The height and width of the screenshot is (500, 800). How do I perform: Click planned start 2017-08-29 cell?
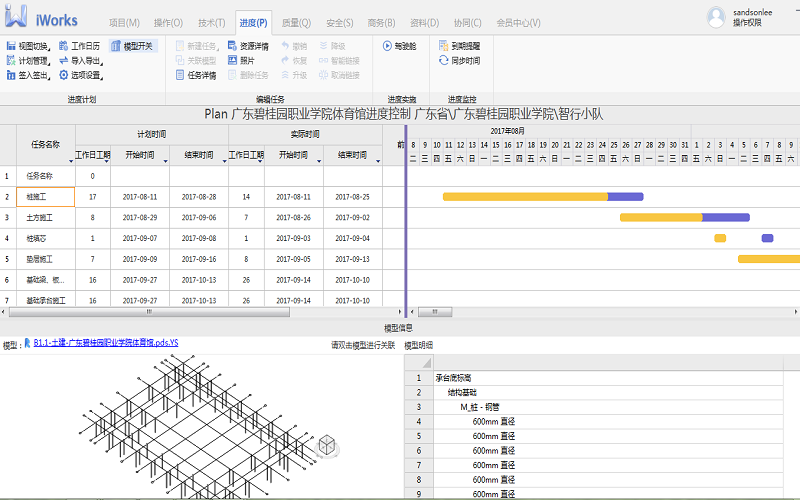(x=140, y=218)
